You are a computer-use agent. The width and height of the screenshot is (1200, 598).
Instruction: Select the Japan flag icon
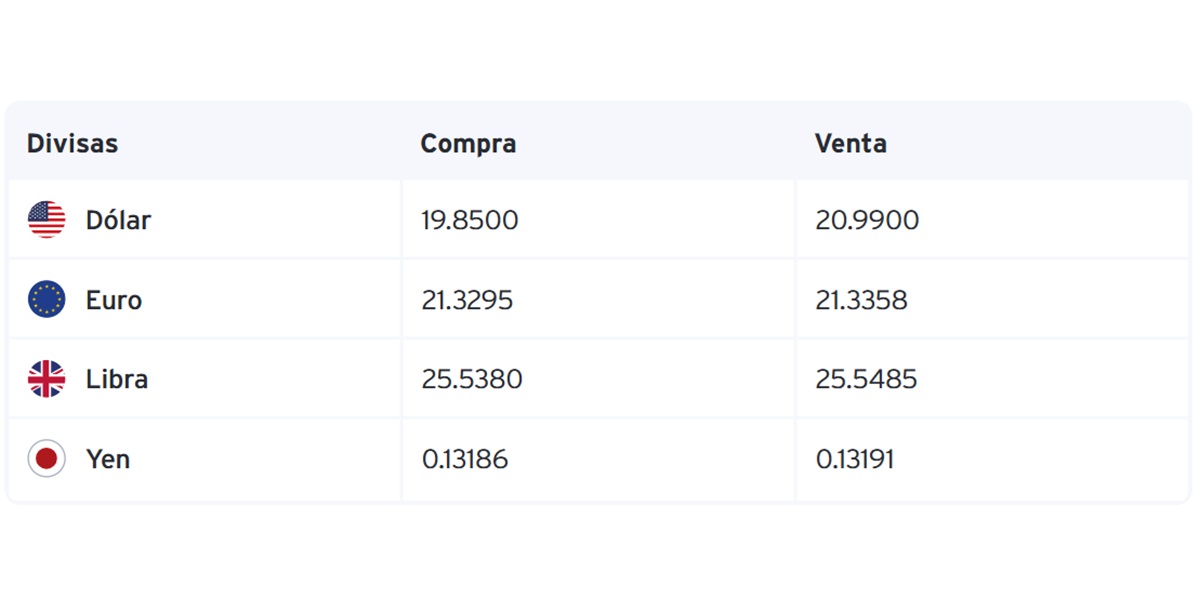click(x=46, y=459)
